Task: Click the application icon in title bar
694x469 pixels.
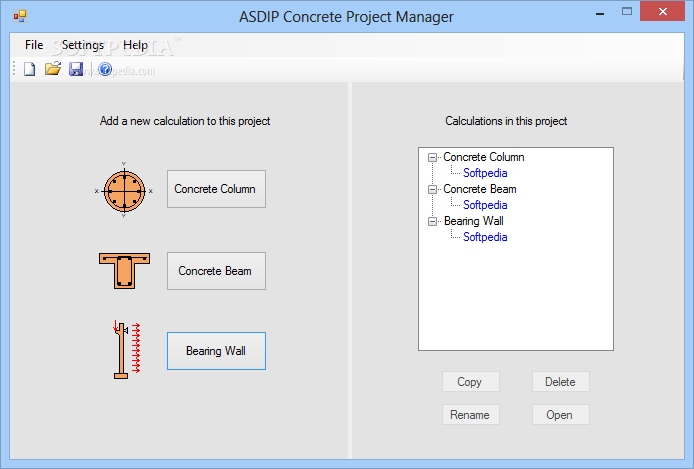Action: pos(20,16)
